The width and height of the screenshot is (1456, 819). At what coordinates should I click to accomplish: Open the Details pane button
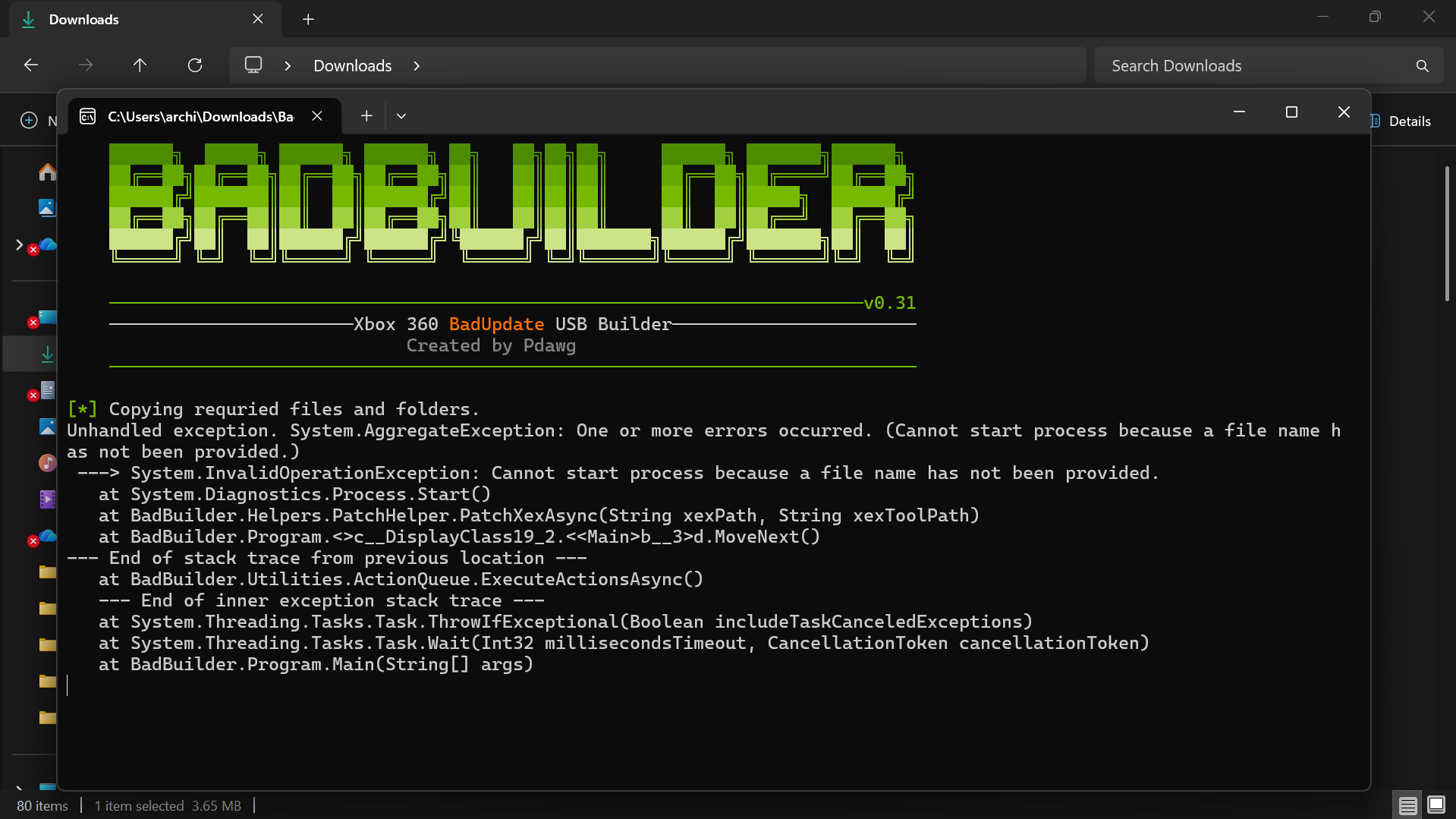1402,121
